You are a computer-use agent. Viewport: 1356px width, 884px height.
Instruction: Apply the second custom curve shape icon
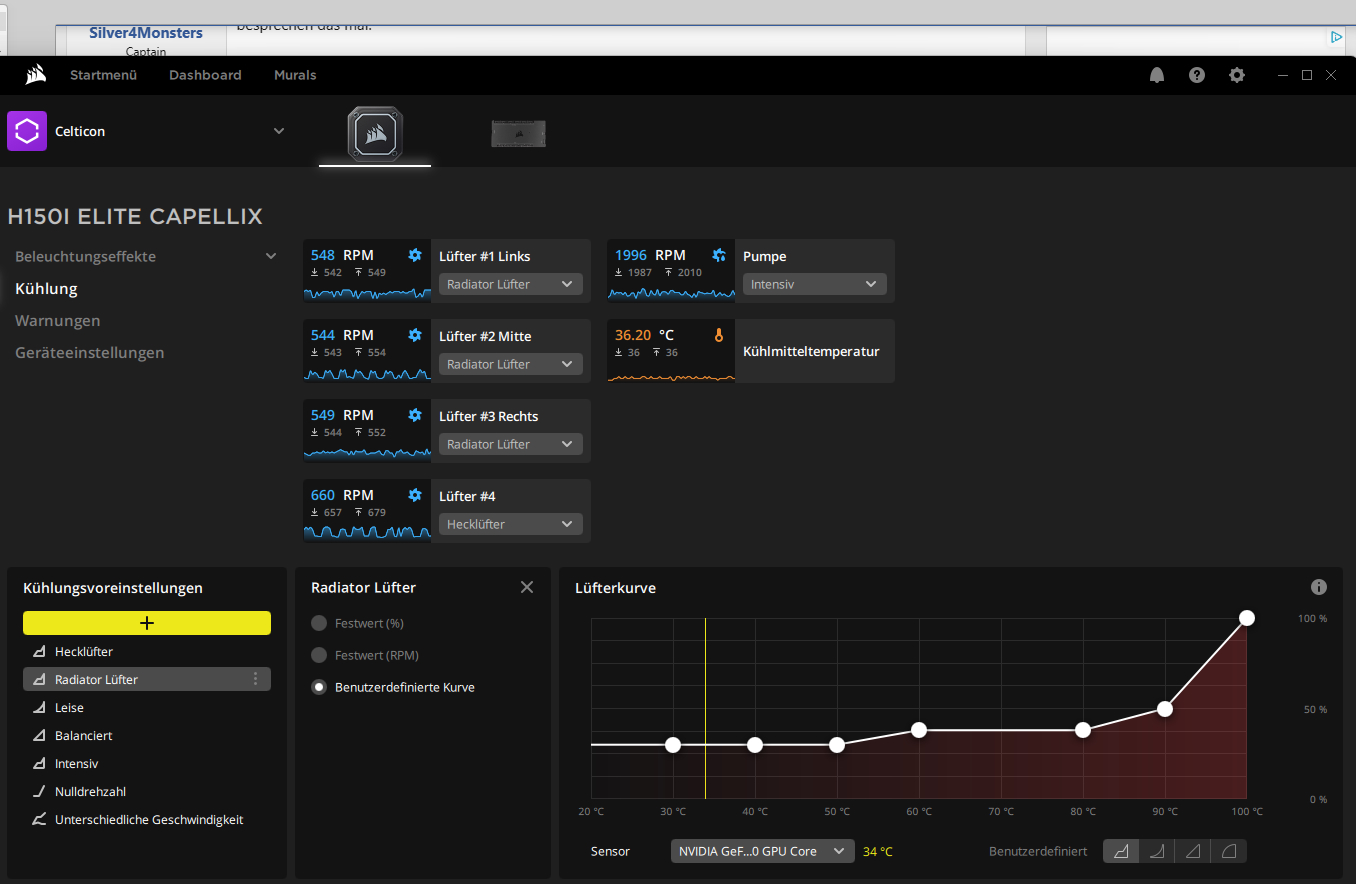coord(1157,851)
